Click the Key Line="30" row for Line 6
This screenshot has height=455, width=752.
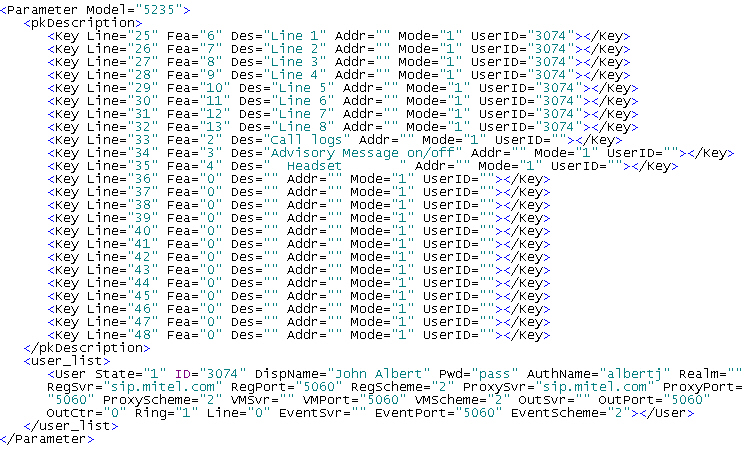[342, 101]
